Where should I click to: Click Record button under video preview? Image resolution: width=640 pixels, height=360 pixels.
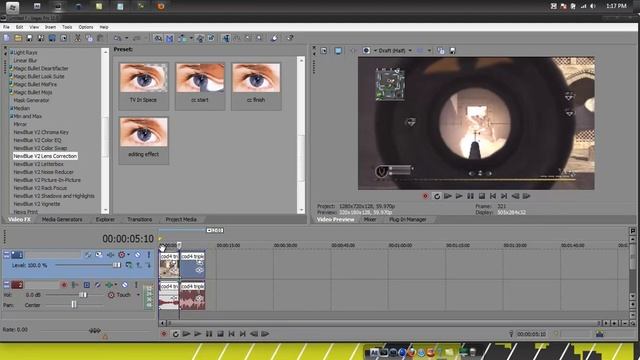coord(425,196)
